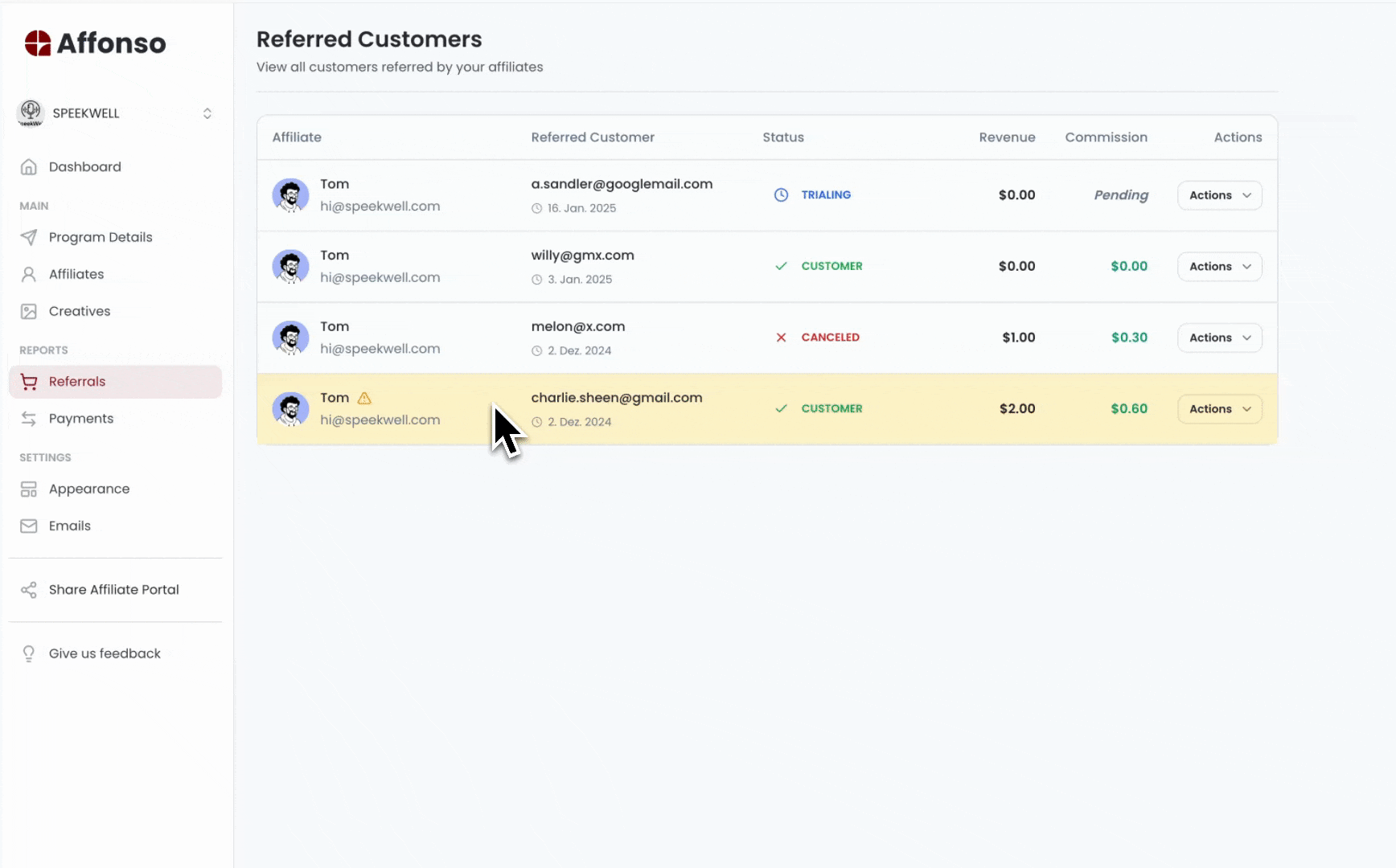Open Affiliates via its person icon
Screen dimensions: 1396x868
point(29,274)
